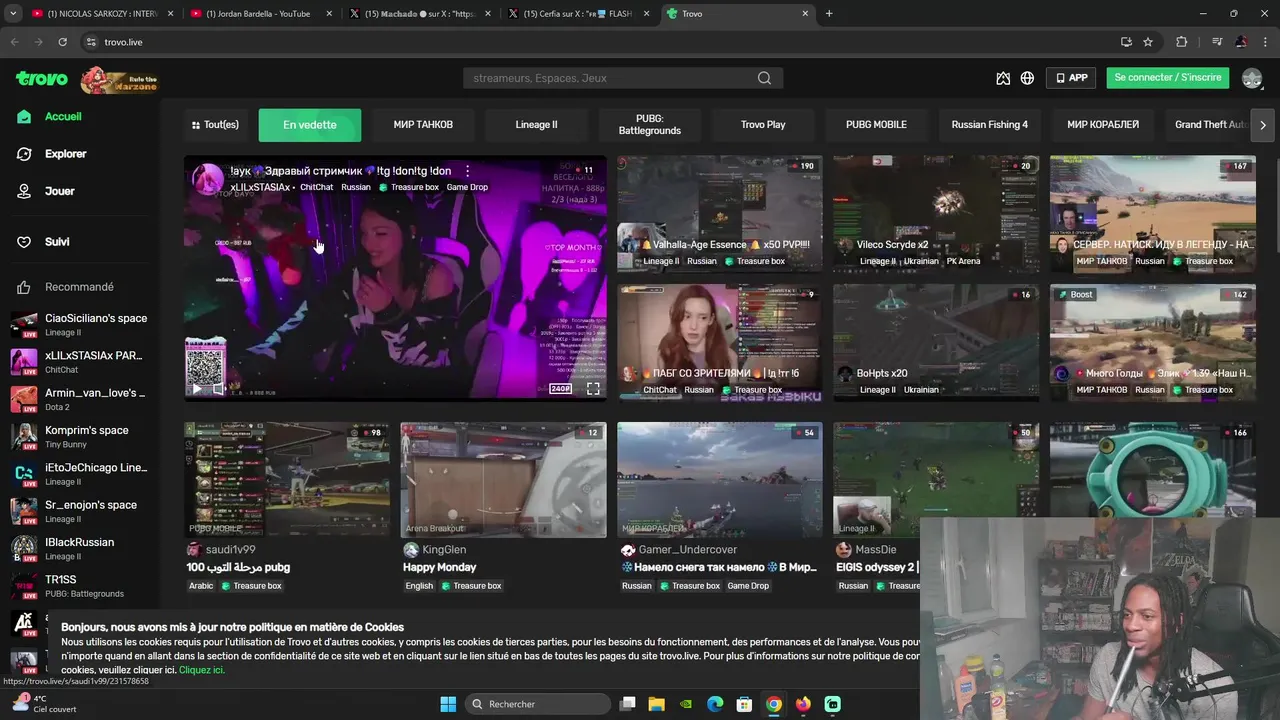Open Windows Start menu
Image resolution: width=1280 pixels, height=720 pixels.
(x=448, y=704)
